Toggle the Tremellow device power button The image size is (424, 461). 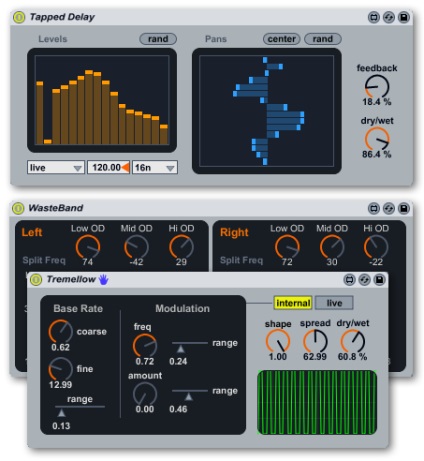36,280
